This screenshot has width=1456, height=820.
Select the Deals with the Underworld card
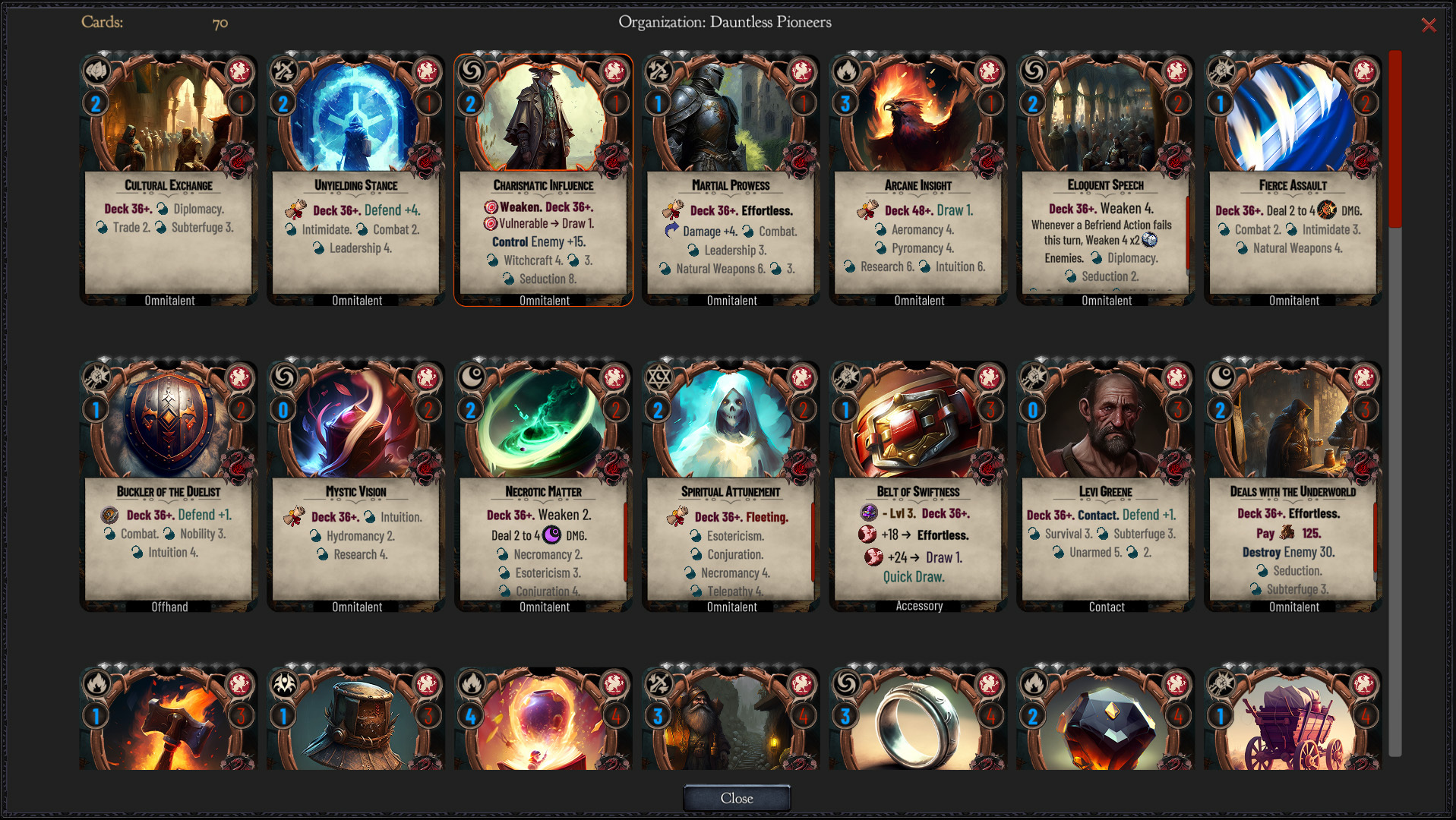[x=1293, y=486]
